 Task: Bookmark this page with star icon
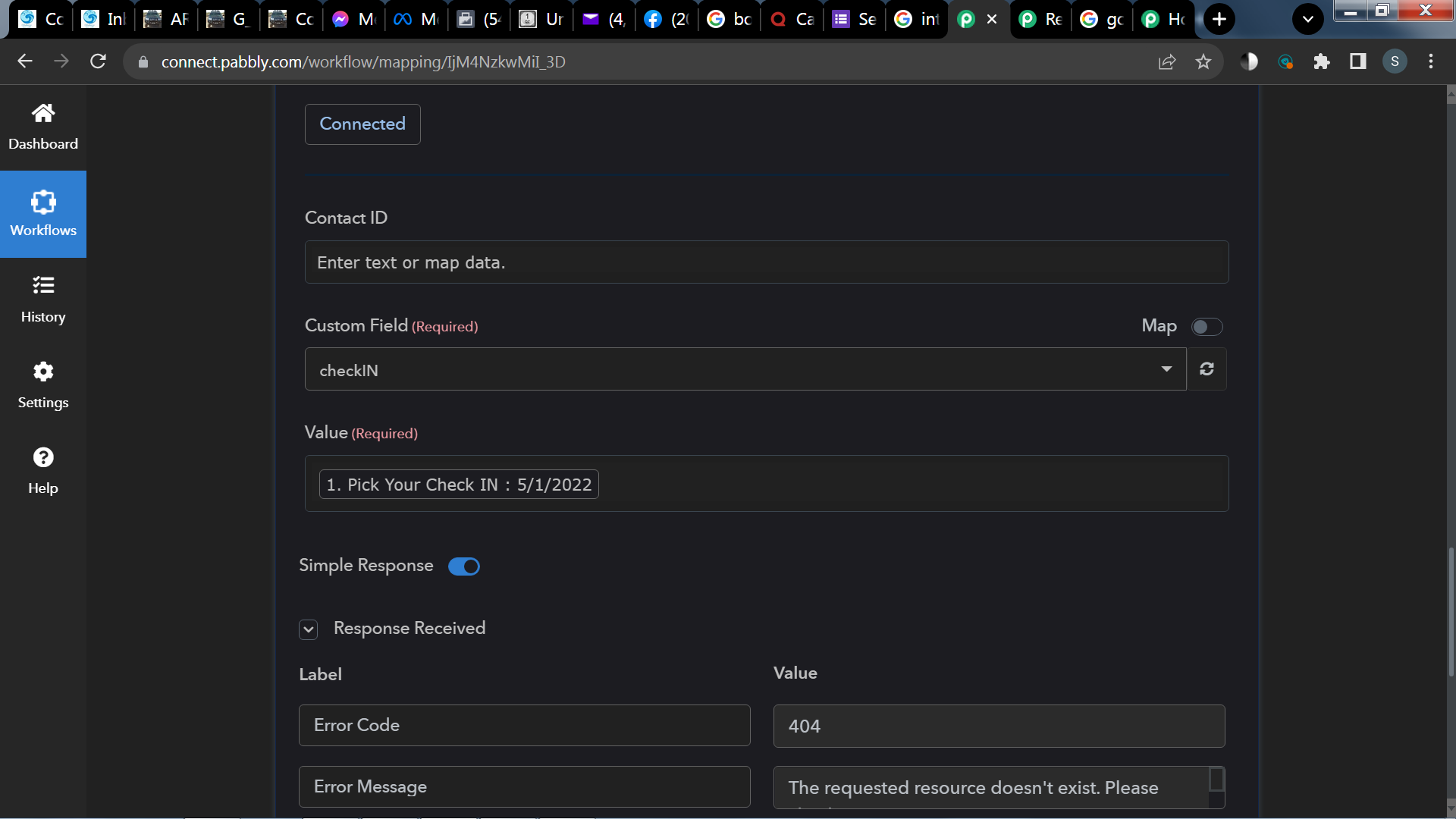click(1203, 61)
